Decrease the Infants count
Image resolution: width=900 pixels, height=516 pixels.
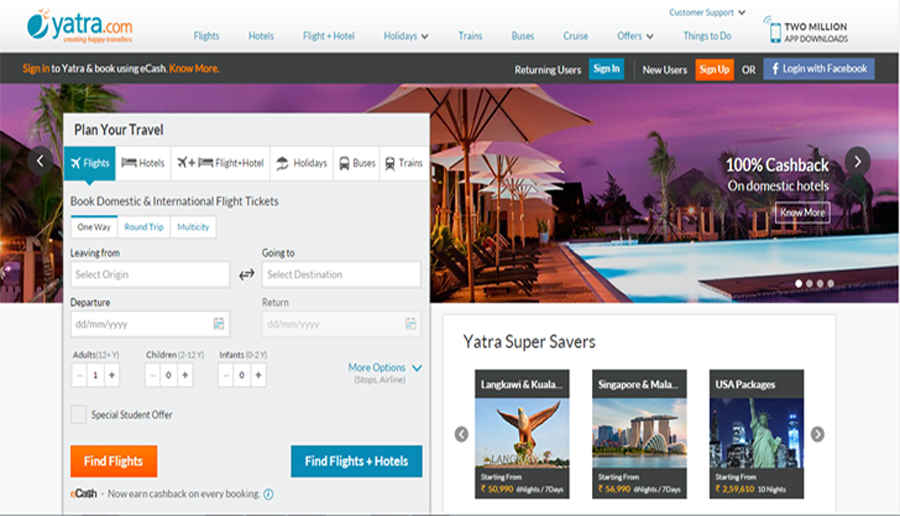[226, 375]
